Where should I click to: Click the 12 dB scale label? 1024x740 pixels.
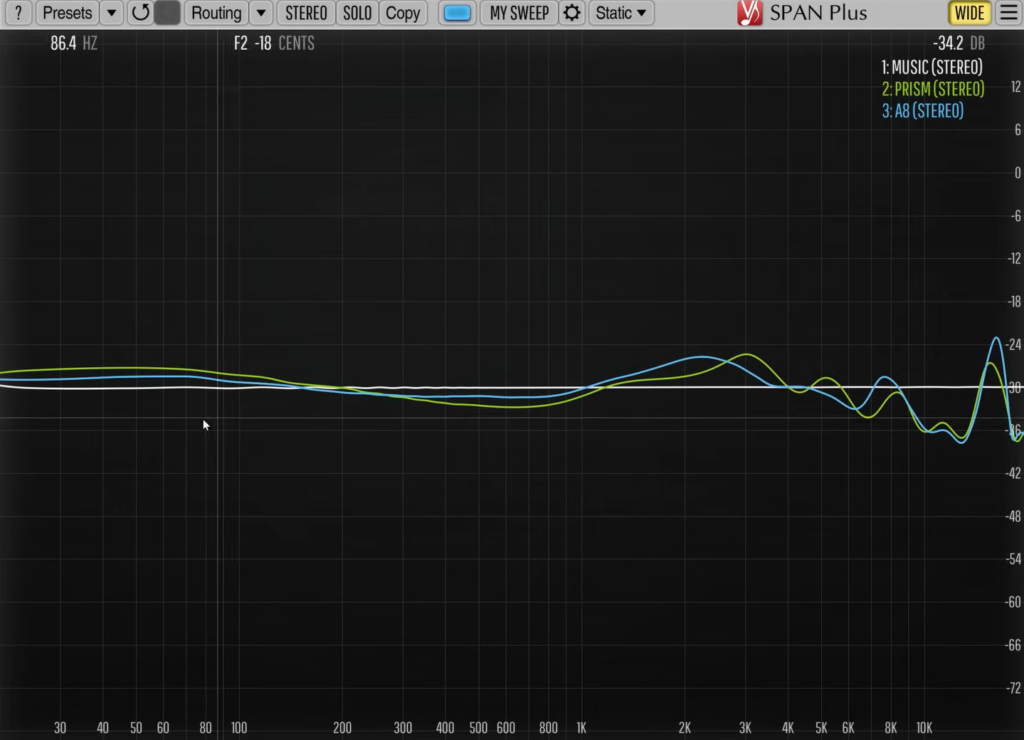click(1016, 87)
